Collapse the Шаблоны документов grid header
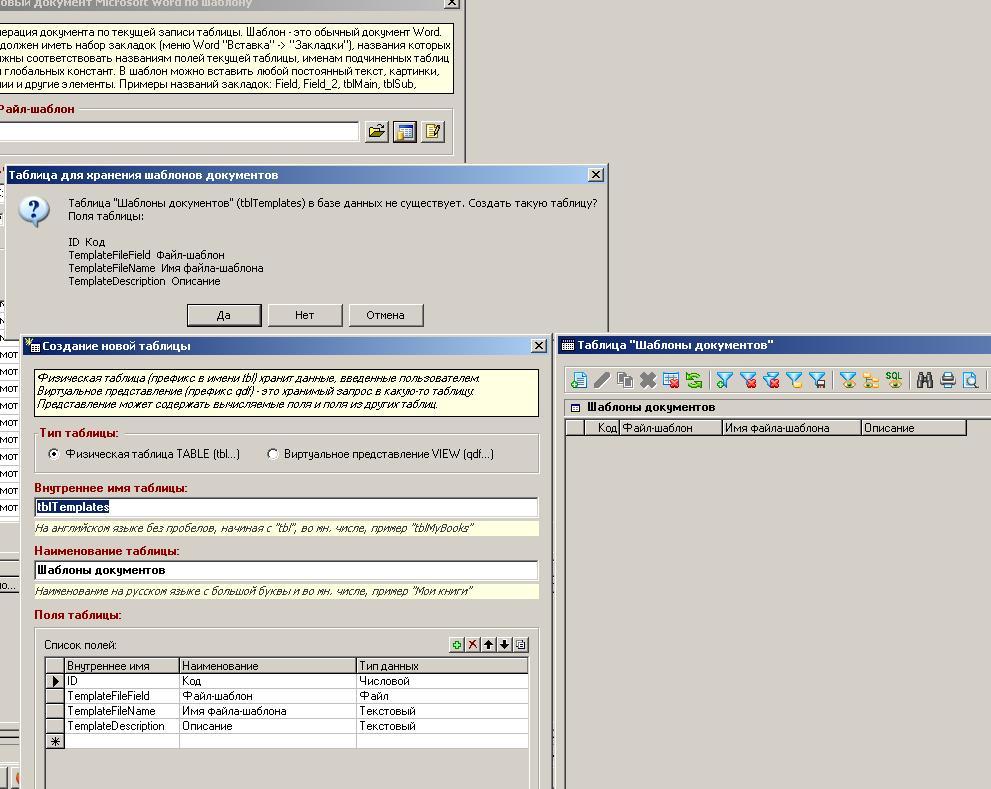The height and width of the screenshot is (789, 991). (x=575, y=408)
